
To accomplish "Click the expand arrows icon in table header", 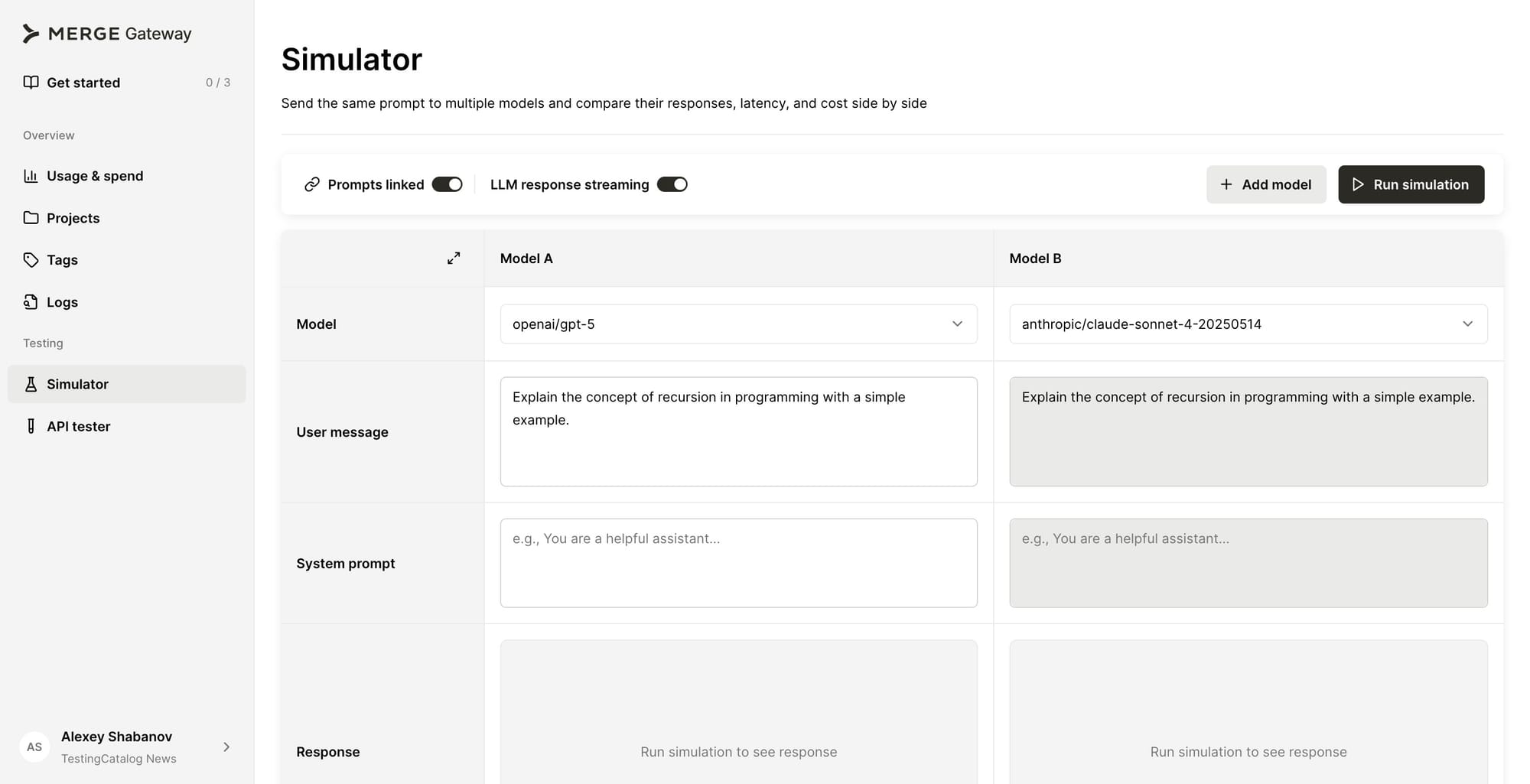I will click(454, 259).
